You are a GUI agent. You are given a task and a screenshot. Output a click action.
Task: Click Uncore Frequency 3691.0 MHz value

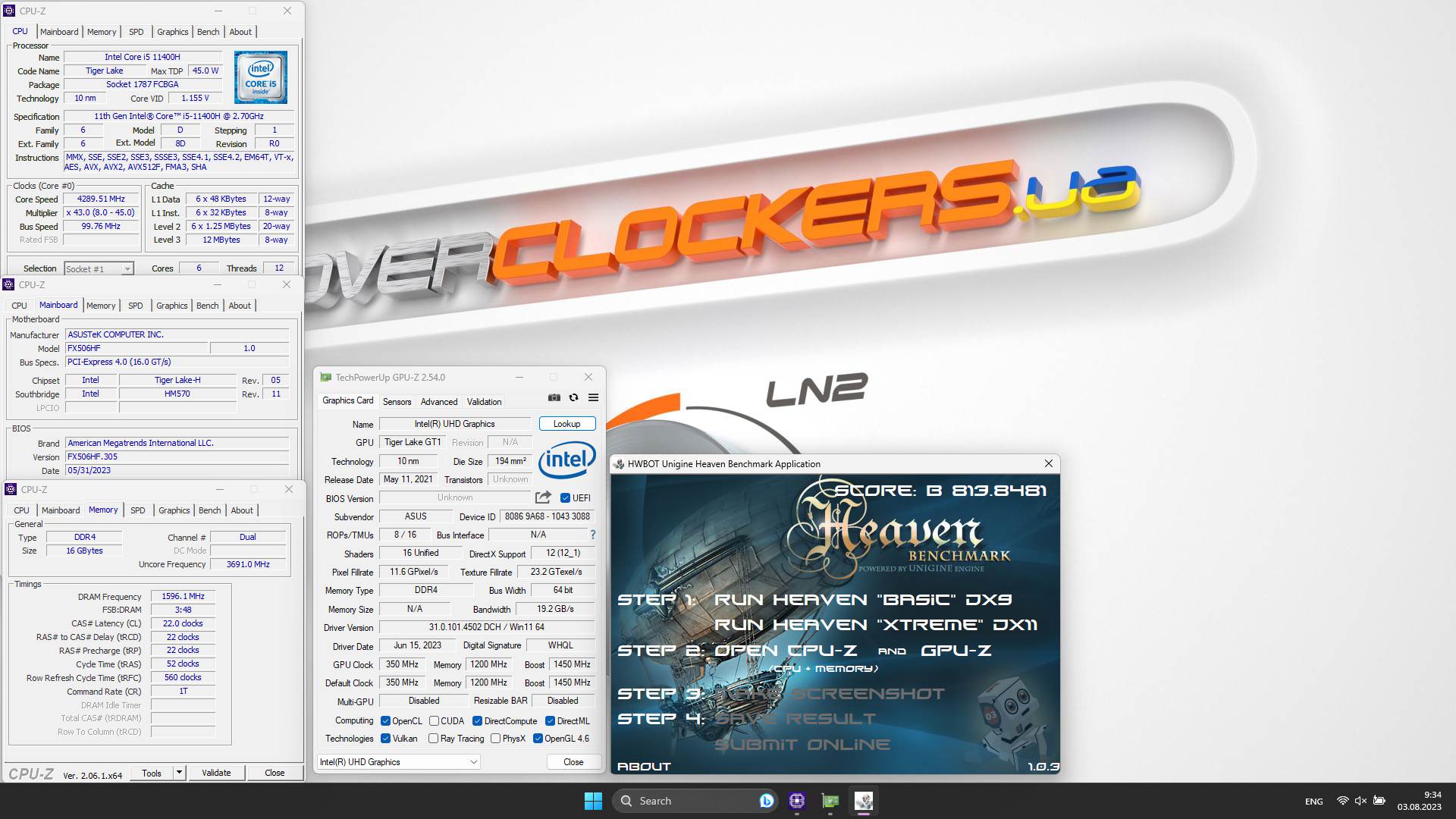tap(248, 564)
